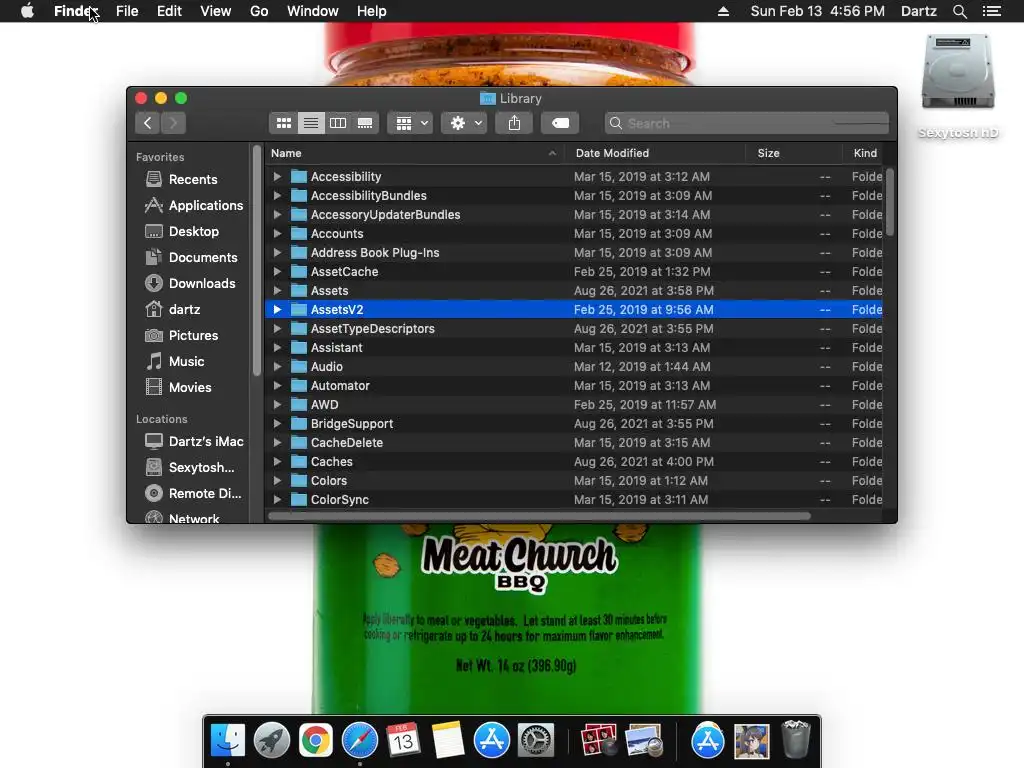Select the AssetTypeDescriptors folder row
The height and width of the screenshot is (768, 1024).
[x=574, y=328]
